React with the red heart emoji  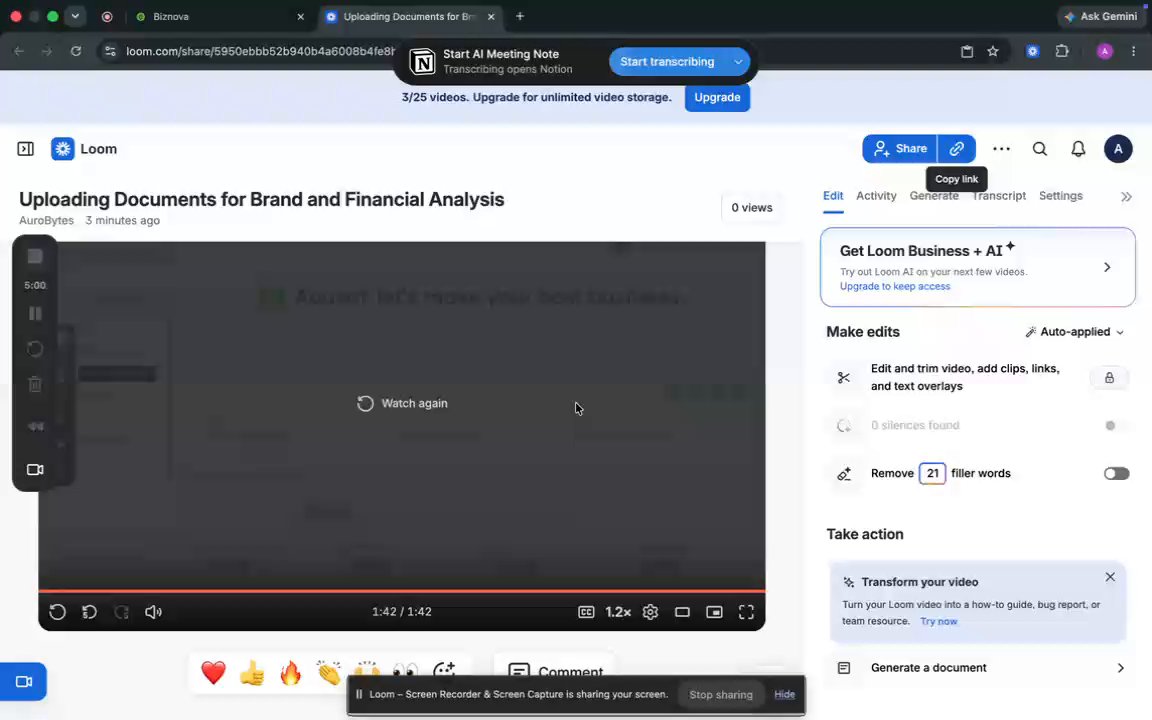(x=213, y=672)
